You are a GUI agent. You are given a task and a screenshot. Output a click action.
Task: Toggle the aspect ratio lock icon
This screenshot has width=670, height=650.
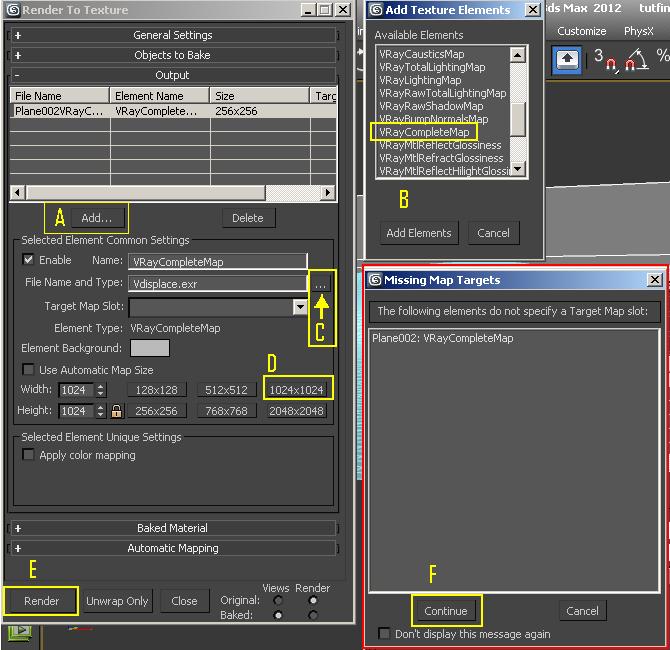[x=116, y=411]
